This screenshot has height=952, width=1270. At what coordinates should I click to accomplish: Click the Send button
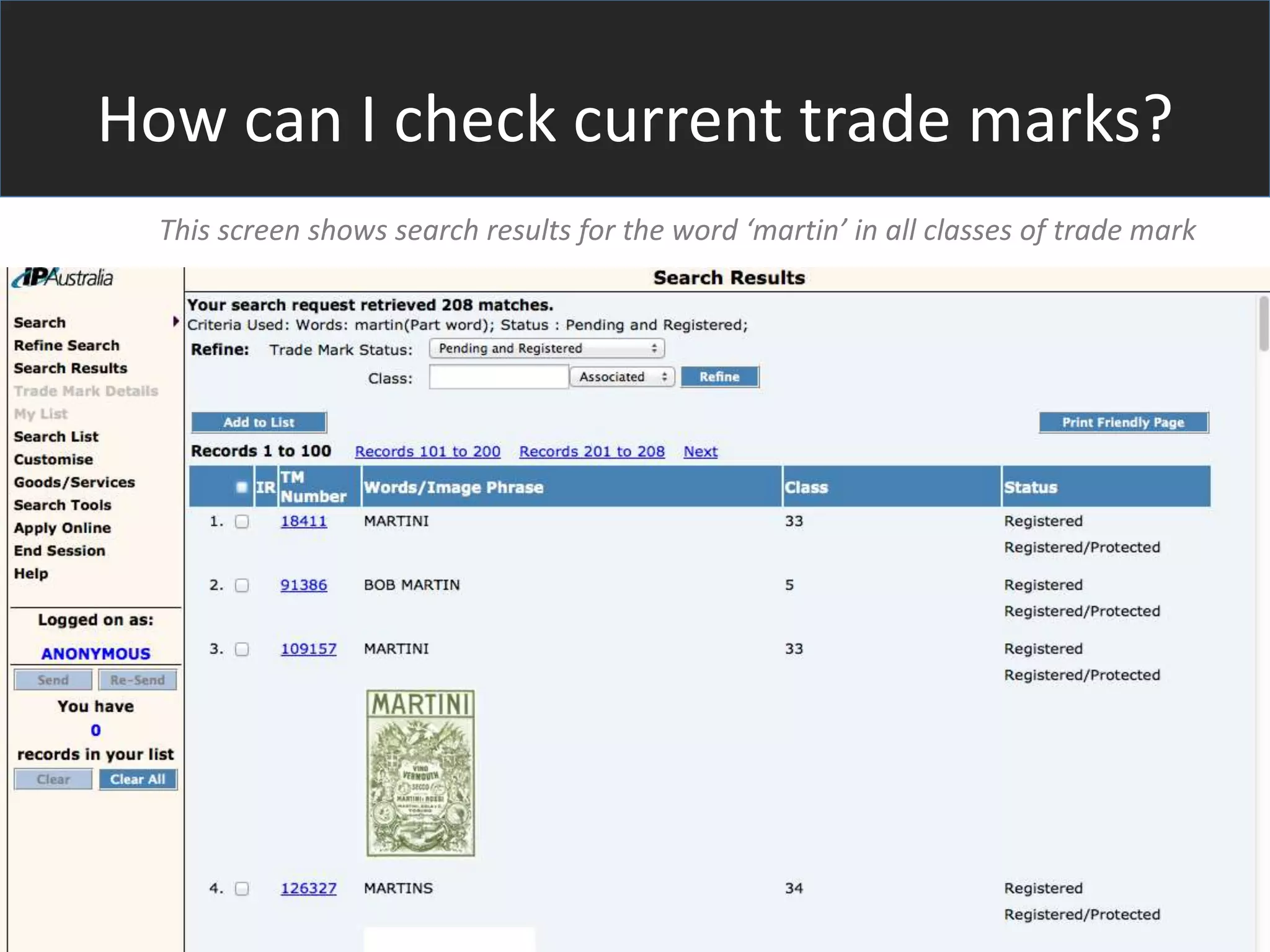point(53,680)
